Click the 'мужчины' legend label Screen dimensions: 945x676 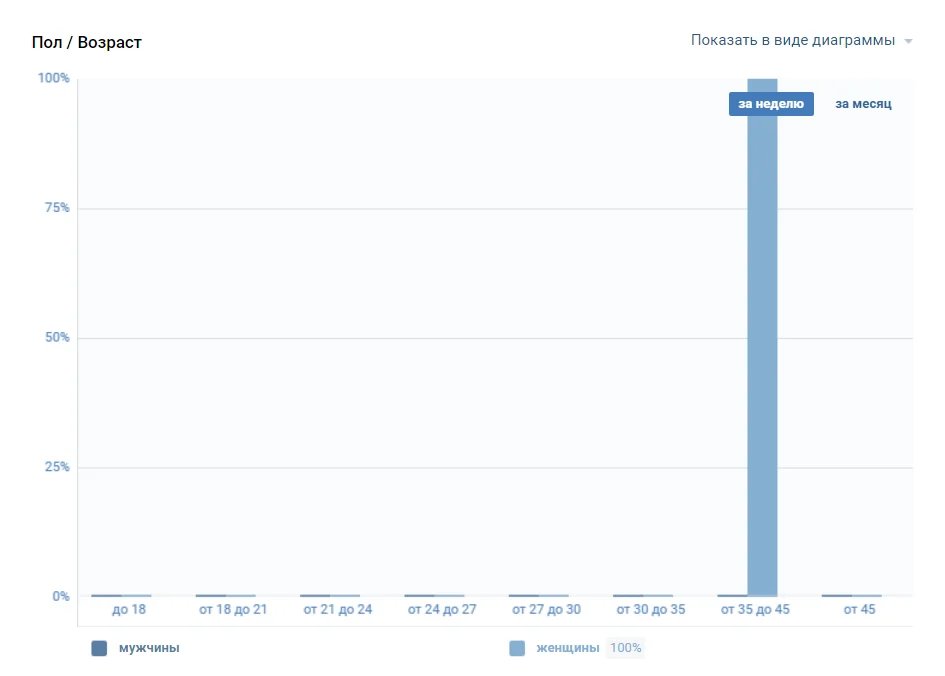[149, 648]
